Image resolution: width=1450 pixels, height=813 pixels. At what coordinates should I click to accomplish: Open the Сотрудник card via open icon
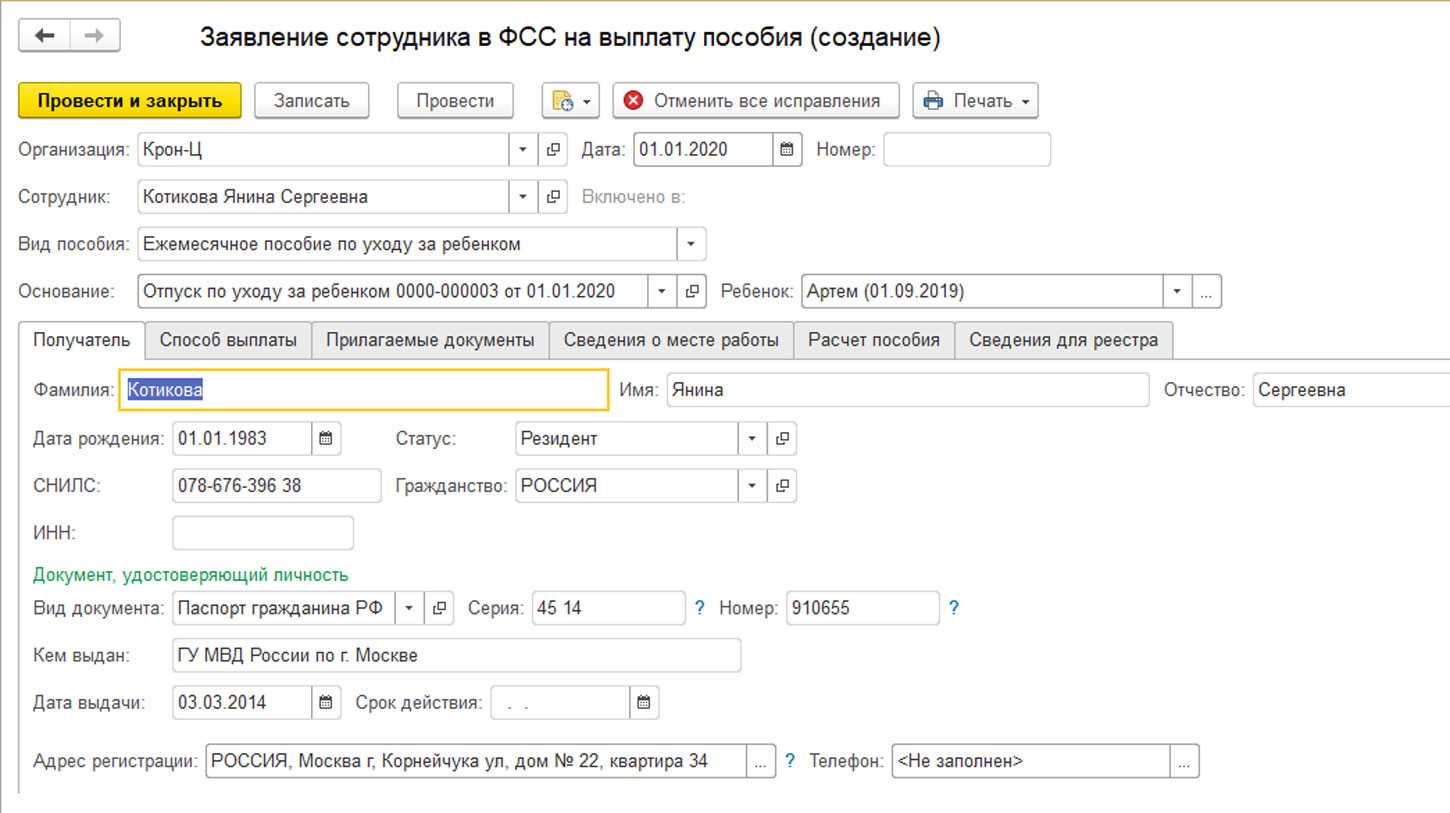553,197
